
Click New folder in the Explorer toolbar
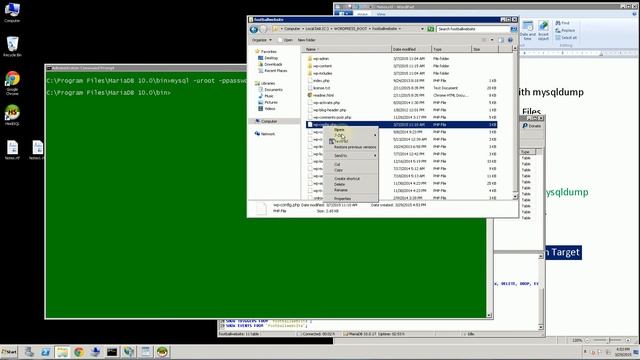pos(307,40)
